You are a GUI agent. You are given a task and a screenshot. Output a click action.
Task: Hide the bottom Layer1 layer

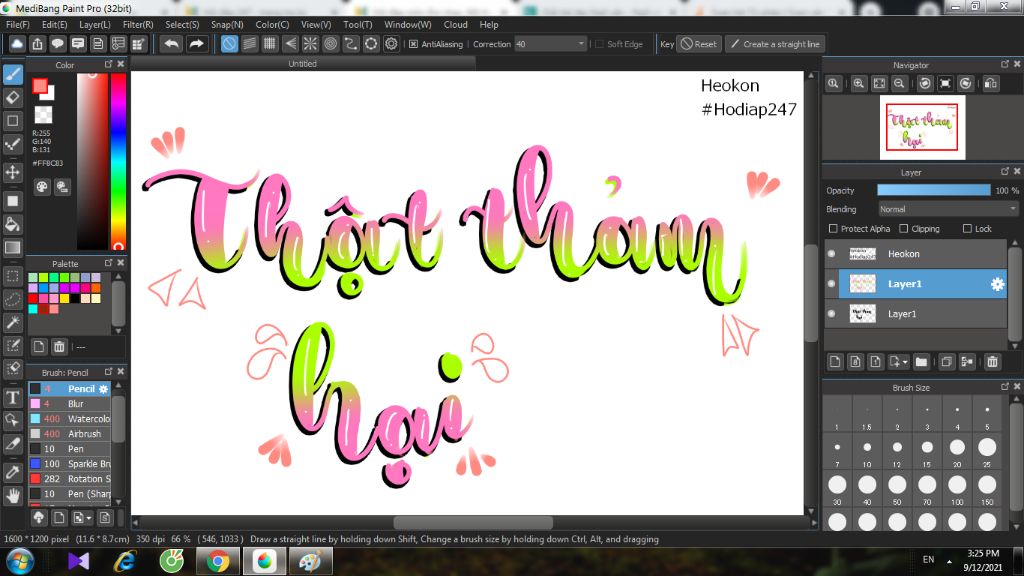pyautogui.click(x=831, y=313)
